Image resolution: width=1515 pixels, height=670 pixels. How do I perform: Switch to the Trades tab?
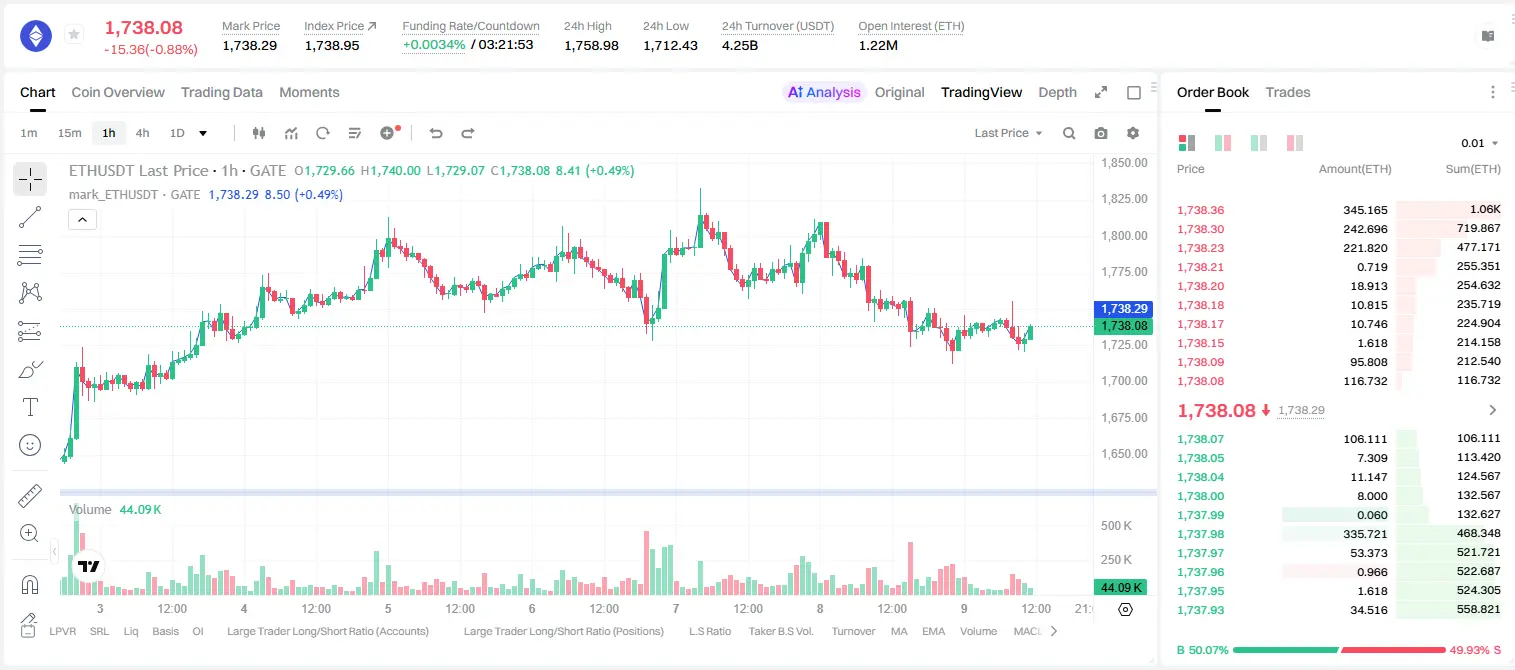(x=1288, y=92)
